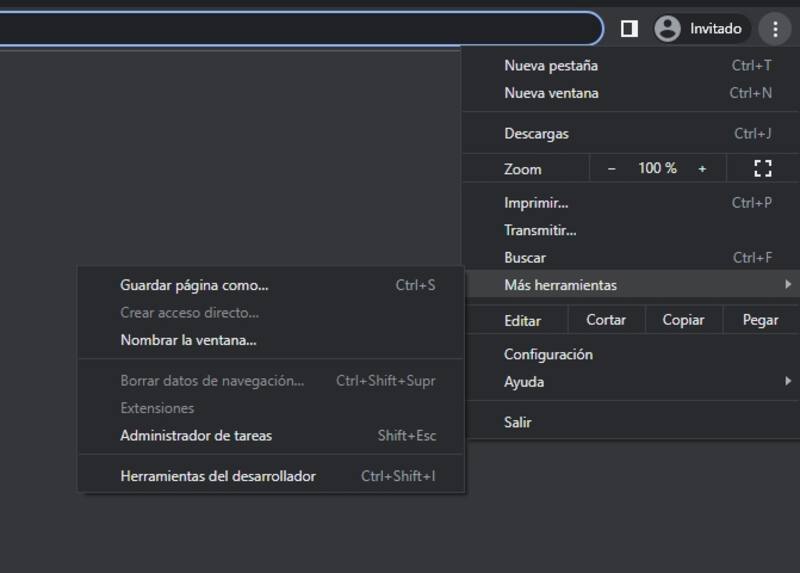Choose Guardar página como... in submenu

[194, 285]
